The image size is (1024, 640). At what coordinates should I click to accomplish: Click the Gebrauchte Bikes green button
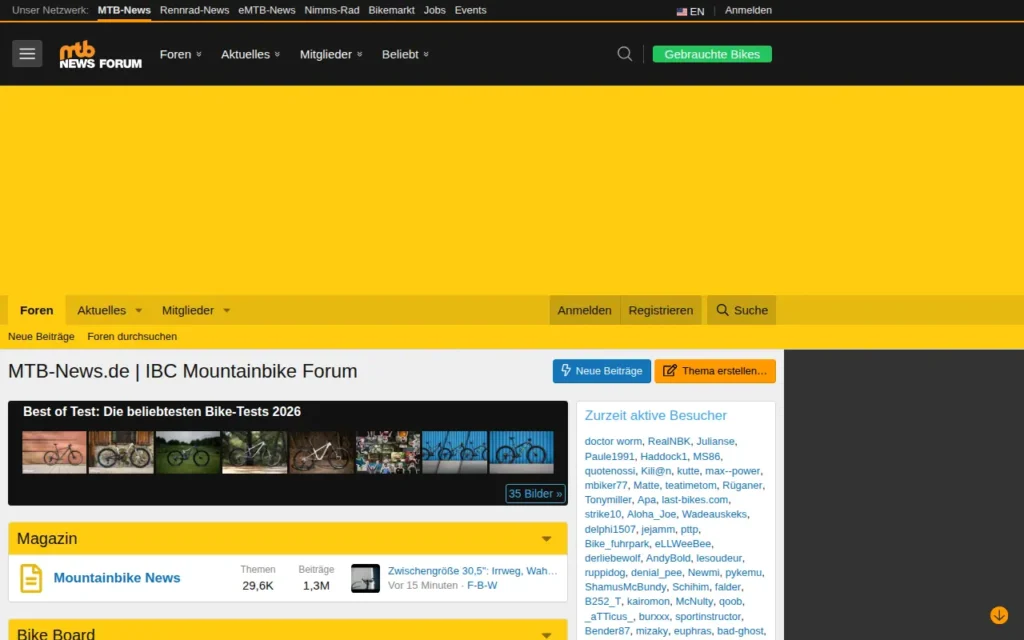click(712, 54)
